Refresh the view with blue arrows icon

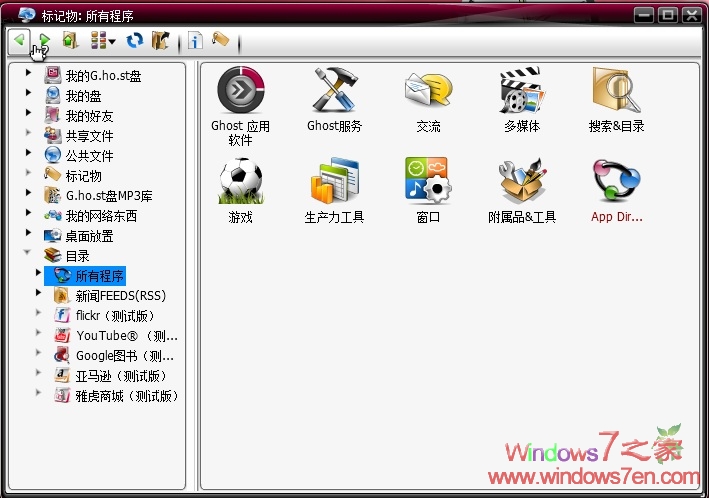(135, 40)
